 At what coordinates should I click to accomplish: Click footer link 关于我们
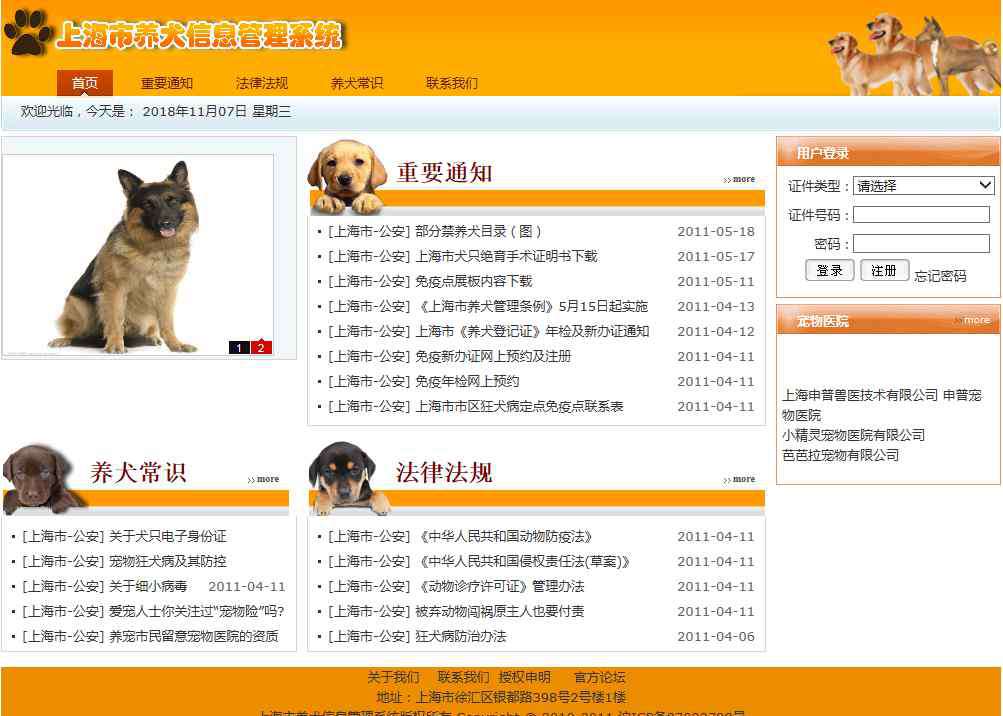point(393,677)
